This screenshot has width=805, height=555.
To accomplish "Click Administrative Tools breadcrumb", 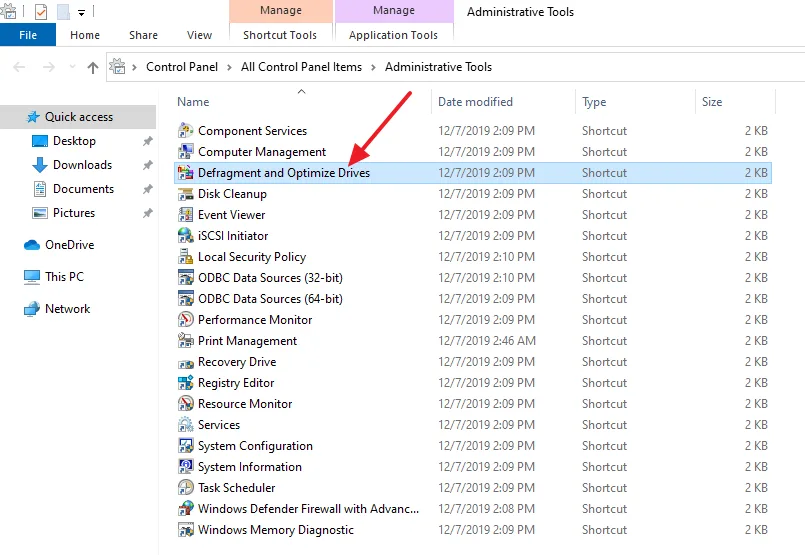I will [438, 67].
